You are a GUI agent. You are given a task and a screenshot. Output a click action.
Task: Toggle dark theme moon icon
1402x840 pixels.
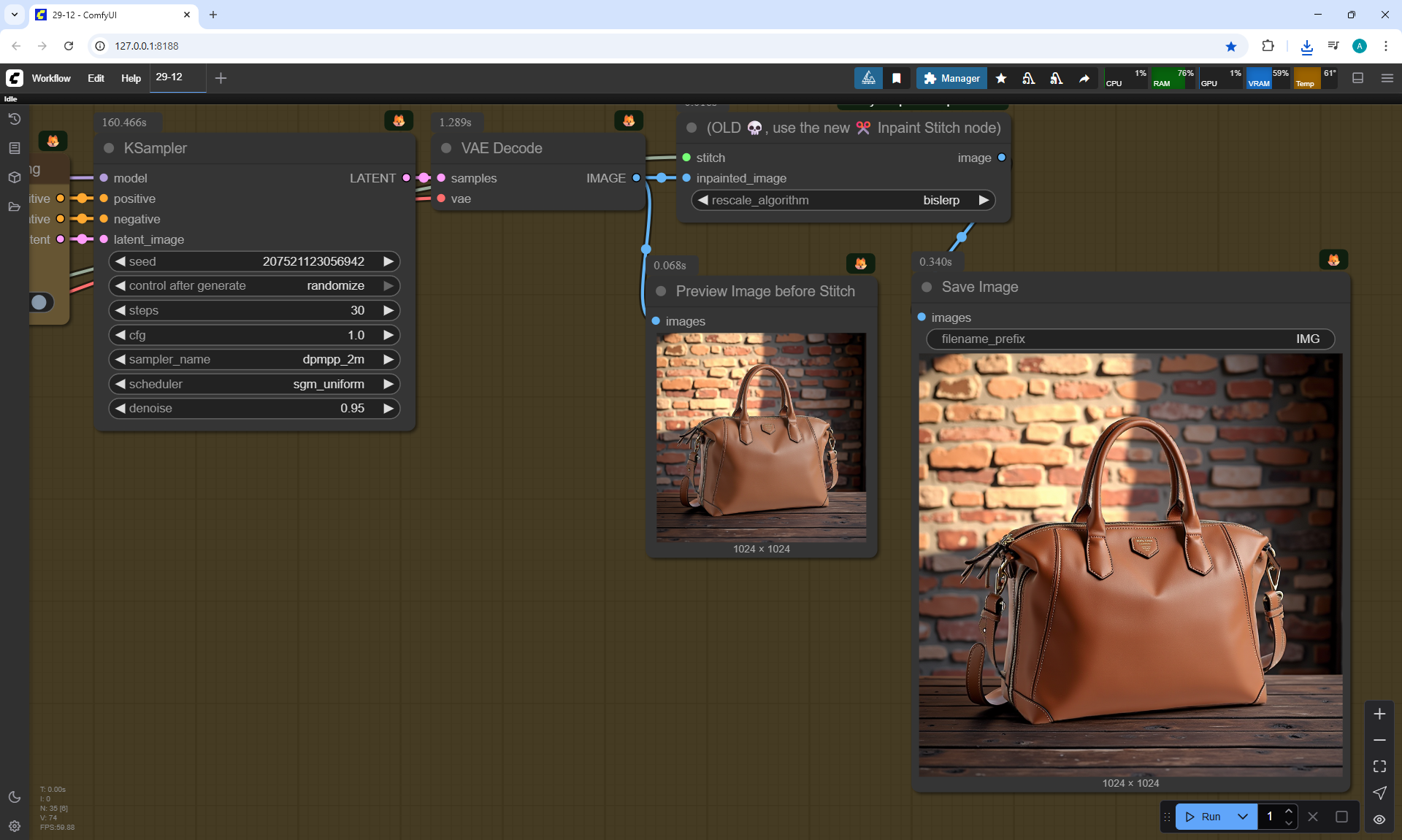click(15, 797)
